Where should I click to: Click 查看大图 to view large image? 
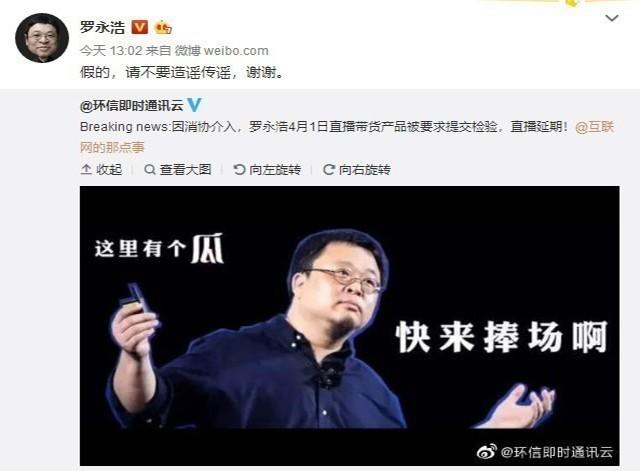pos(178,169)
